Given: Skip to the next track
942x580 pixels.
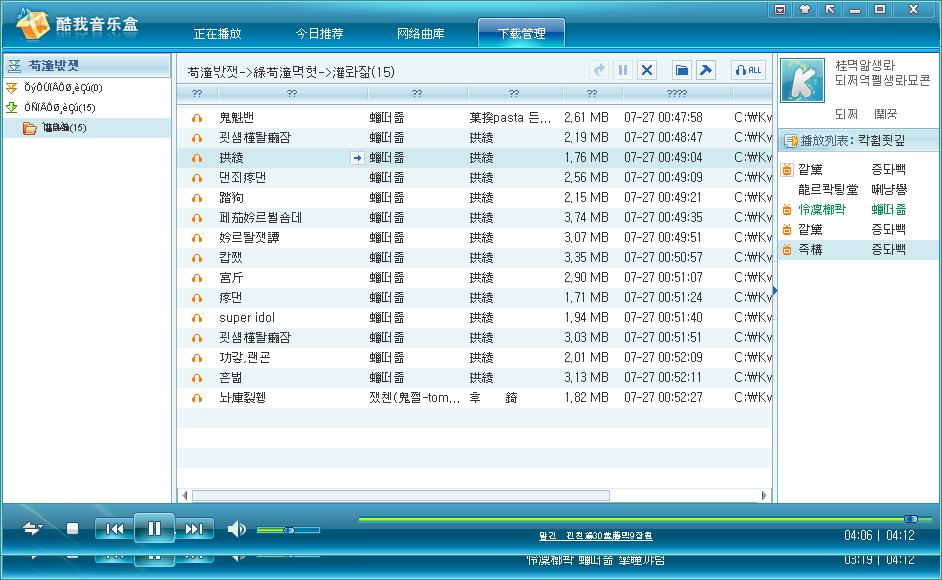Looking at the screenshot, I should [x=194, y=529].
